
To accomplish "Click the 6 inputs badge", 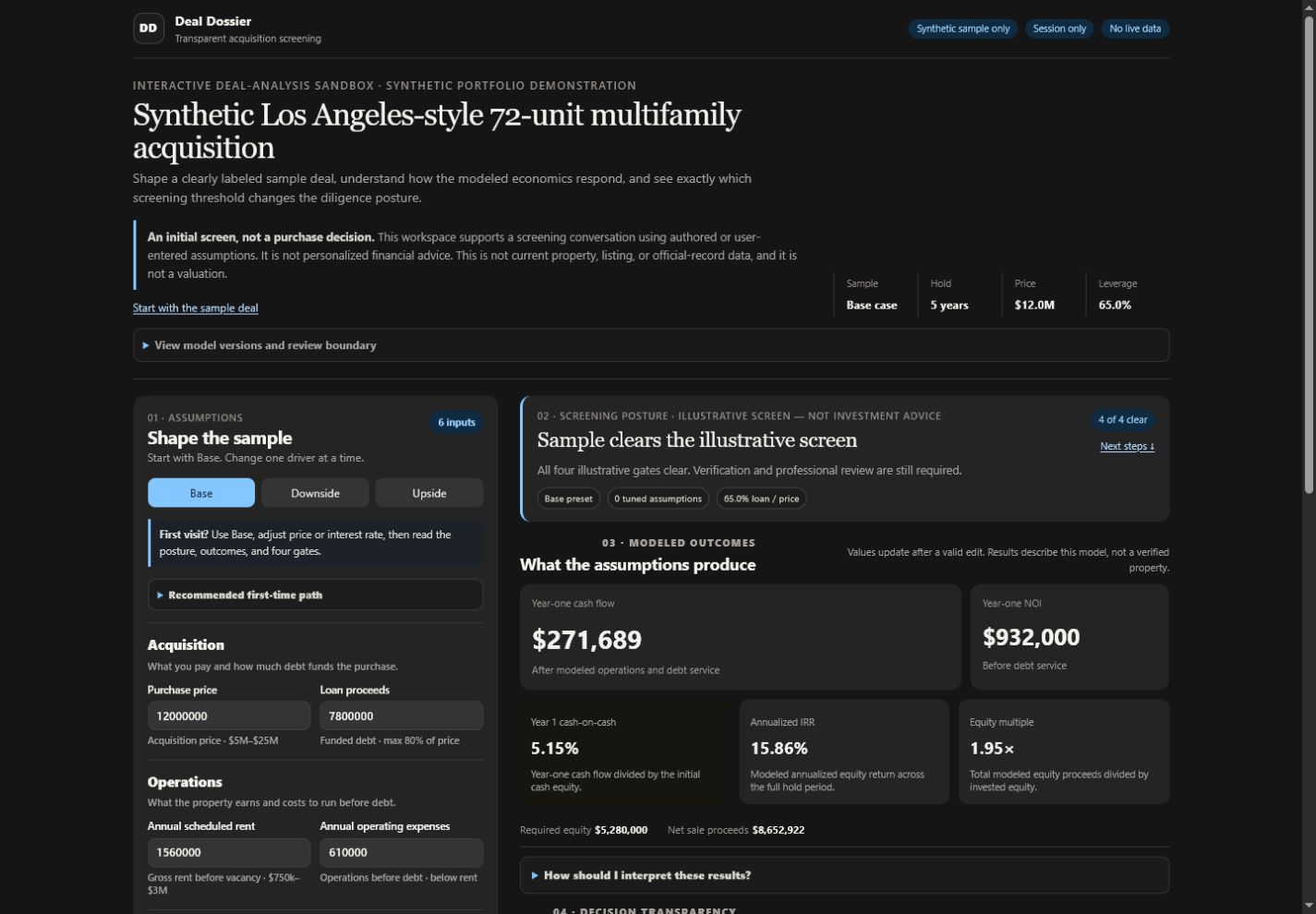I will coord(456,422).
